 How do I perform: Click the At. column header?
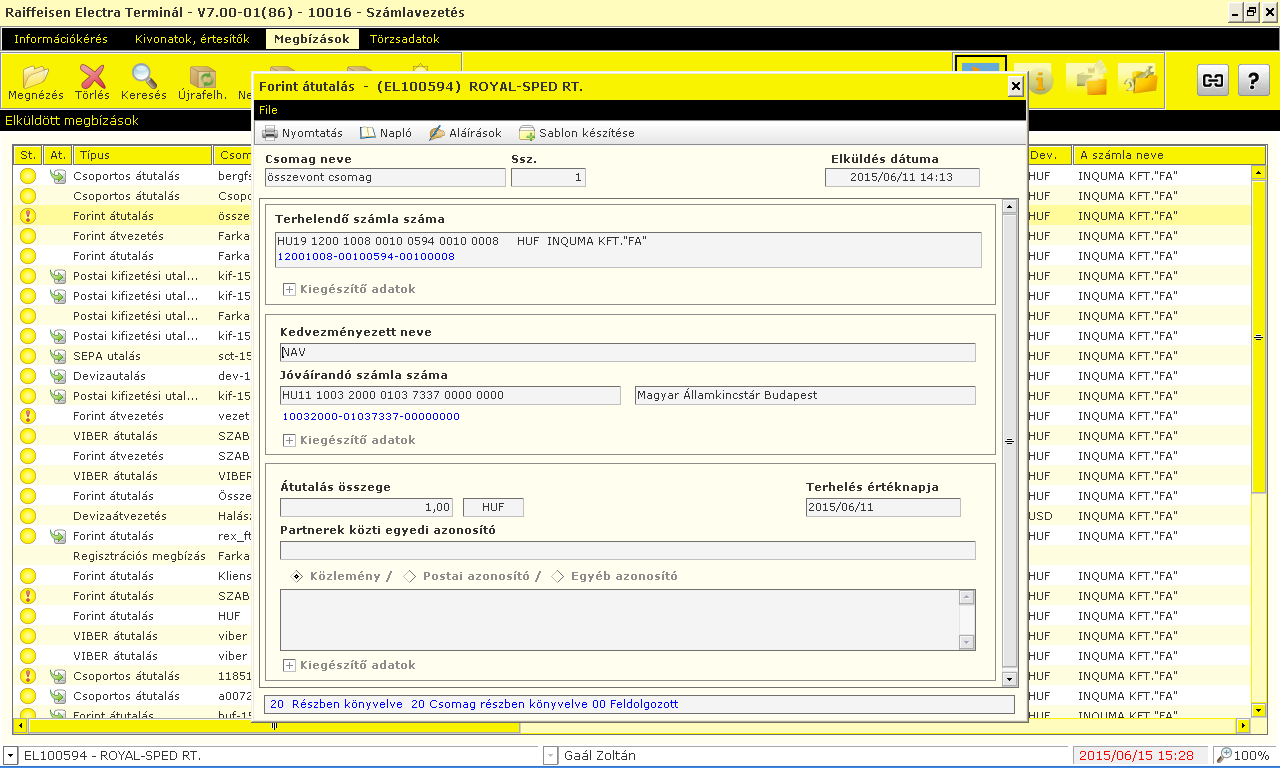[x=58, y=155]
